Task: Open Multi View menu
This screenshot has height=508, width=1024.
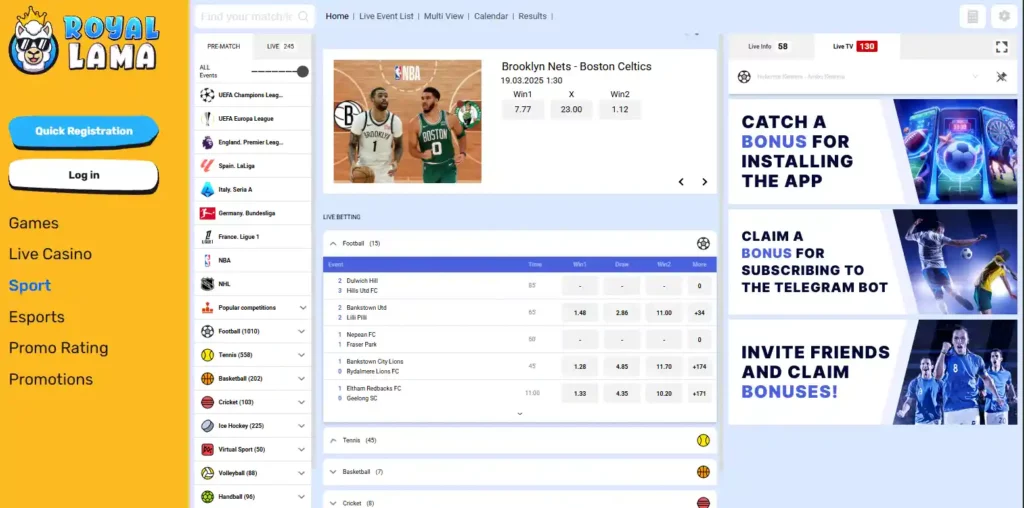Action: tap(443, 16)
